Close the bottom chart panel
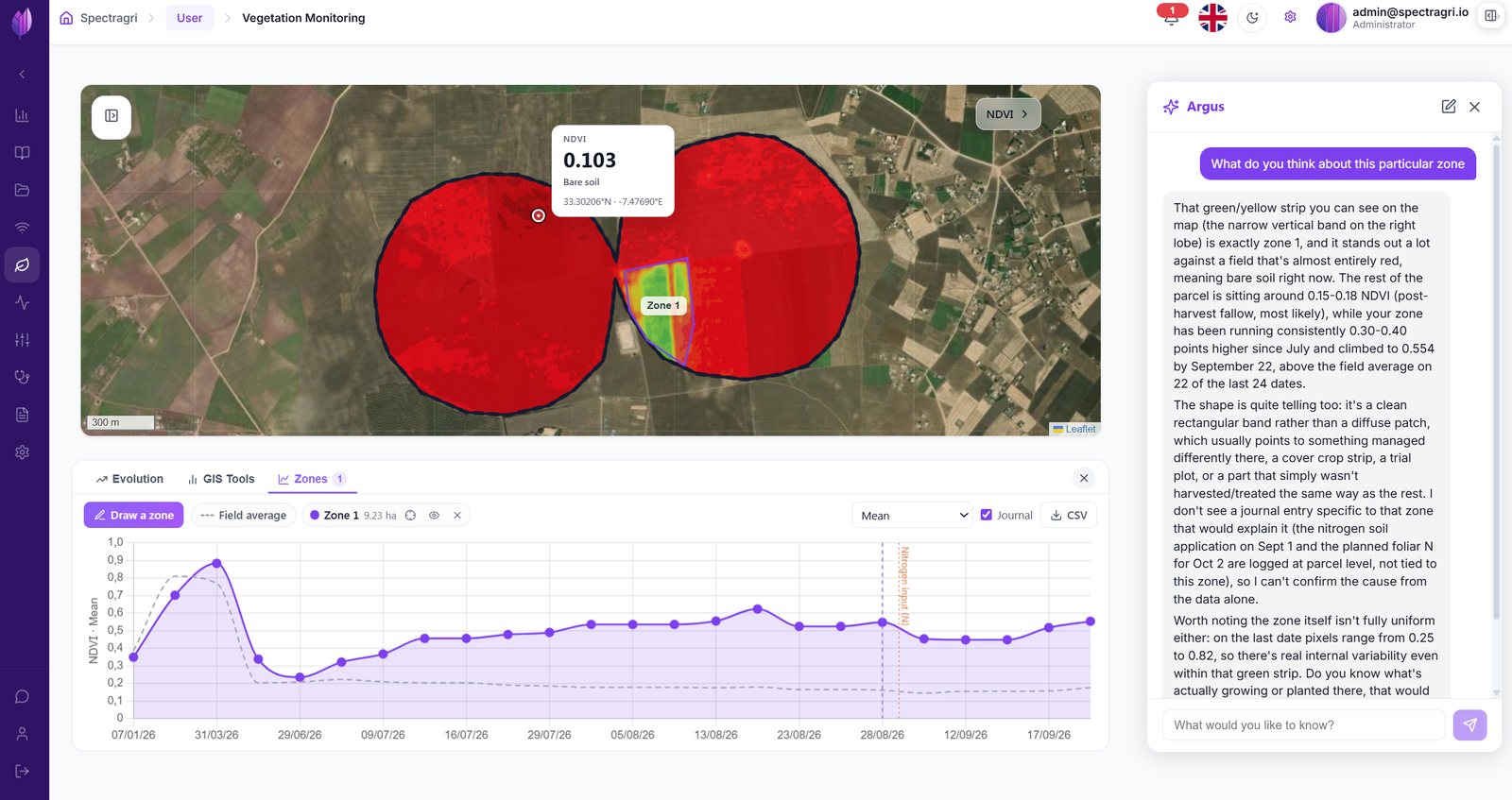 [1084, 479]
